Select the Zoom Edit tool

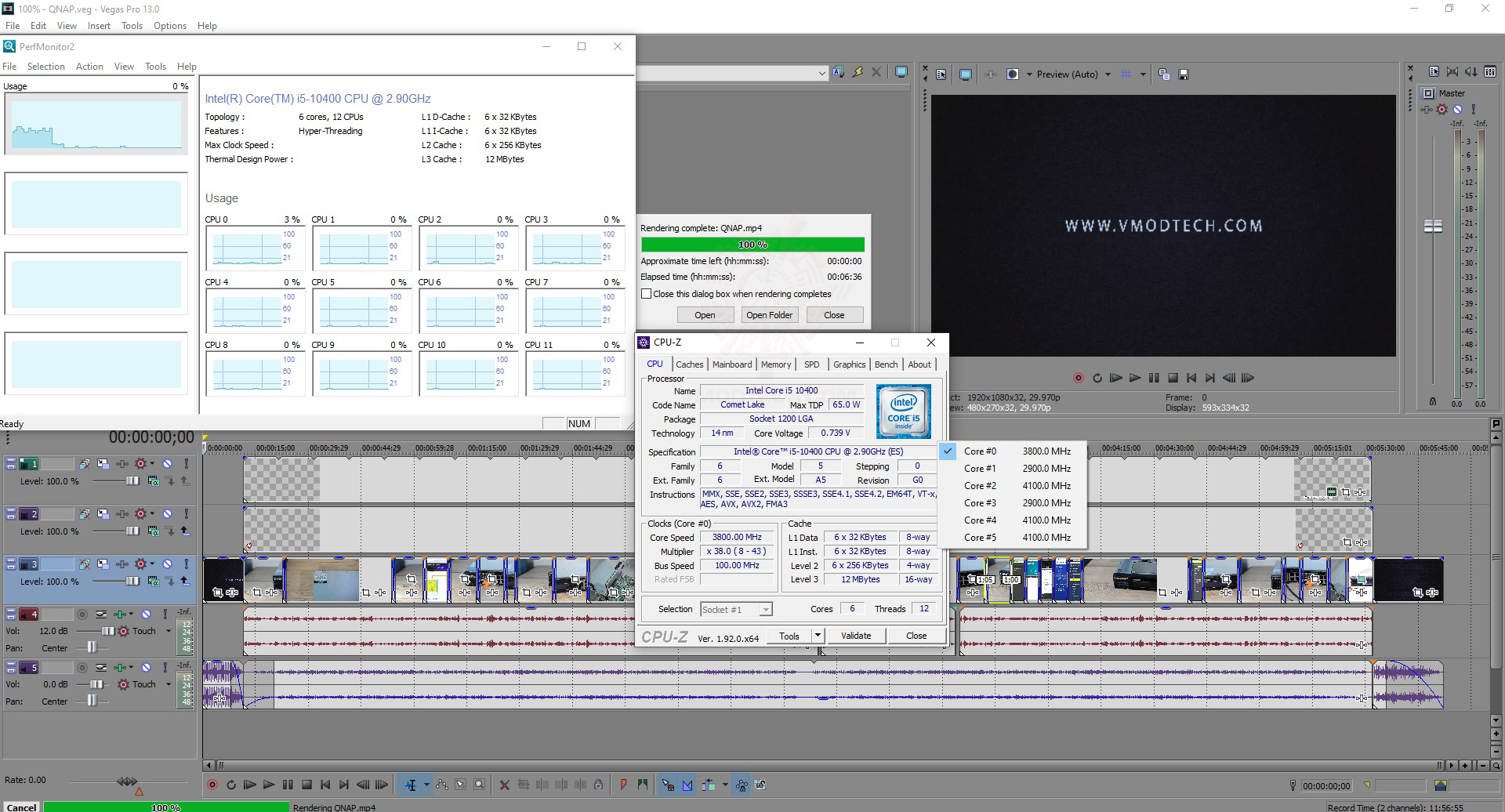tap(480, 785)
